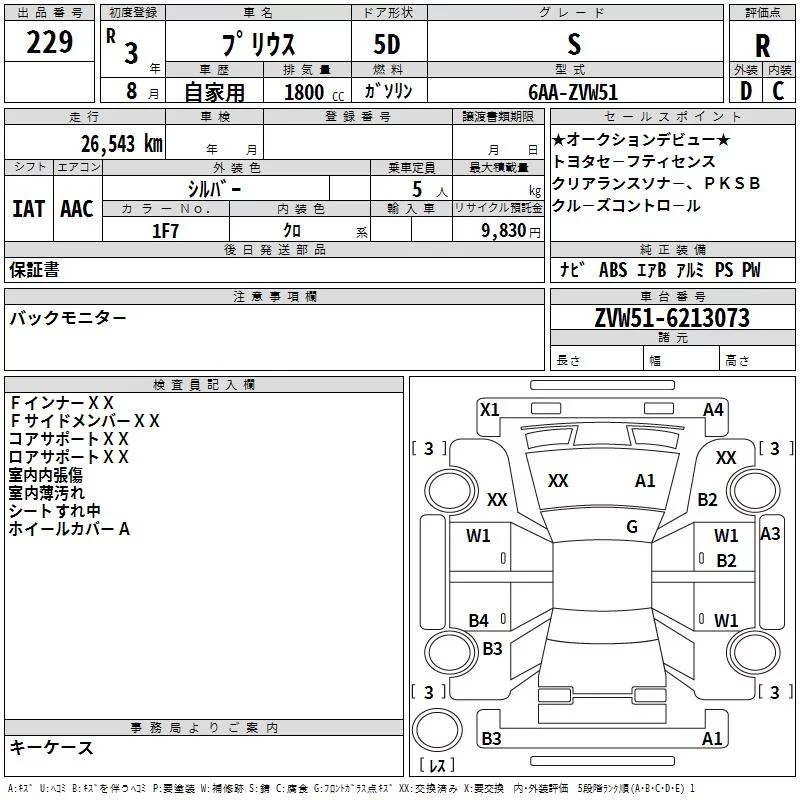Select the 保証書 documents entry

click(34, 270)
